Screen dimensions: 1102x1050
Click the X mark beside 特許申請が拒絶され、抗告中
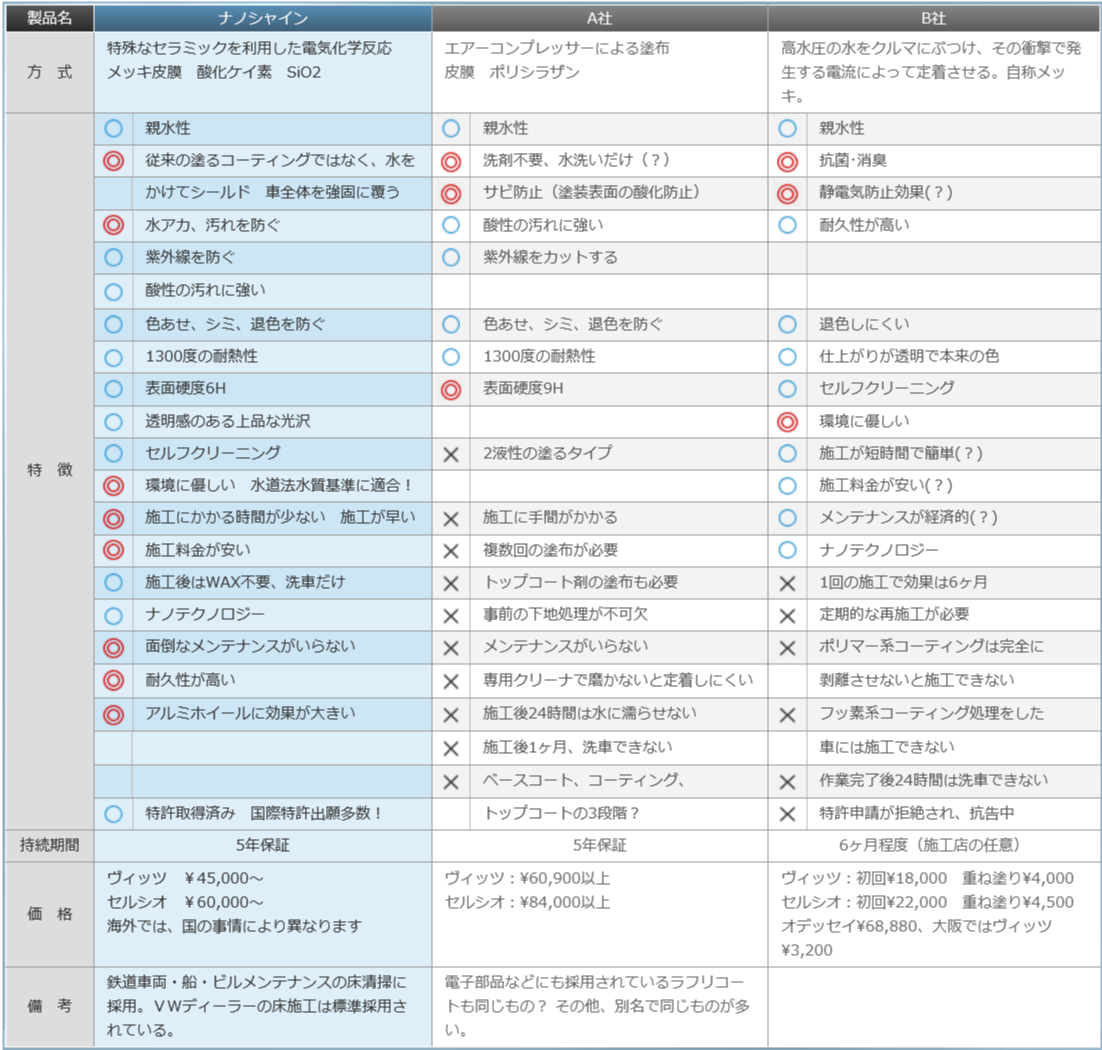point(787,814)
